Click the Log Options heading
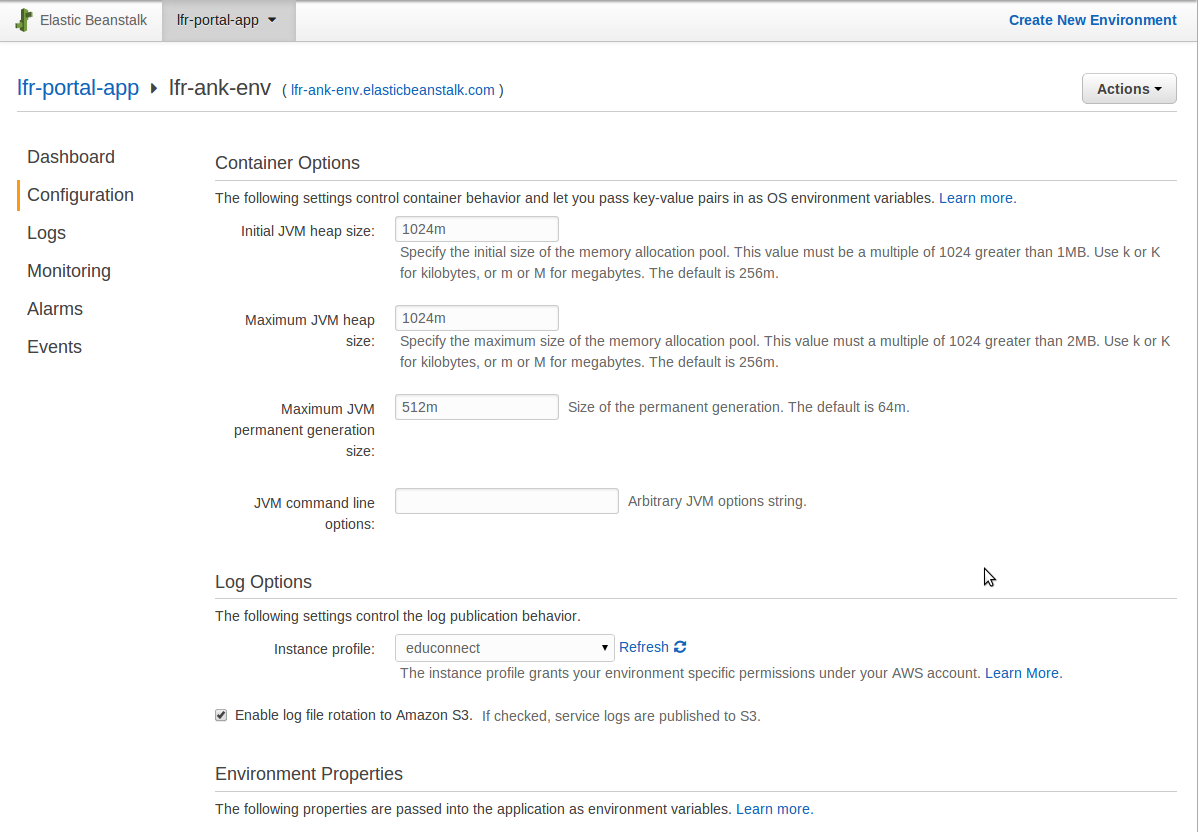Screen dimensions: 1198x832 tap(264, 581)
